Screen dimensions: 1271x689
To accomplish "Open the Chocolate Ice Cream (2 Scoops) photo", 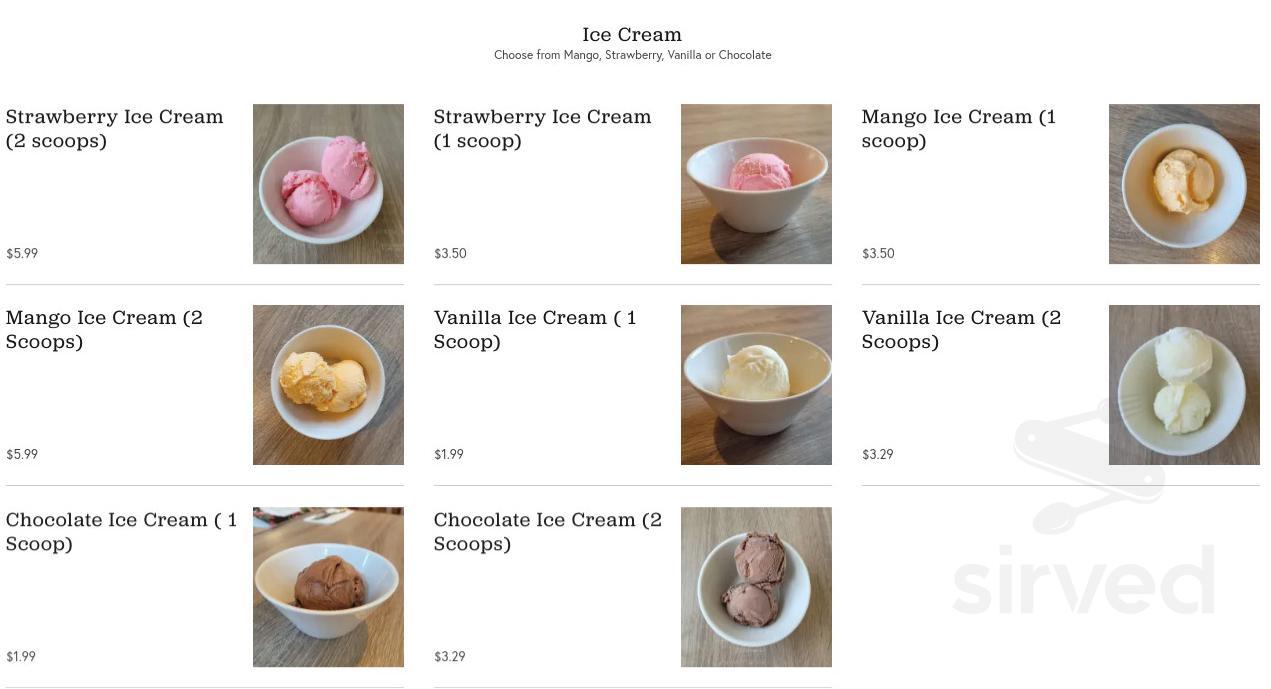I will (756, 587).
